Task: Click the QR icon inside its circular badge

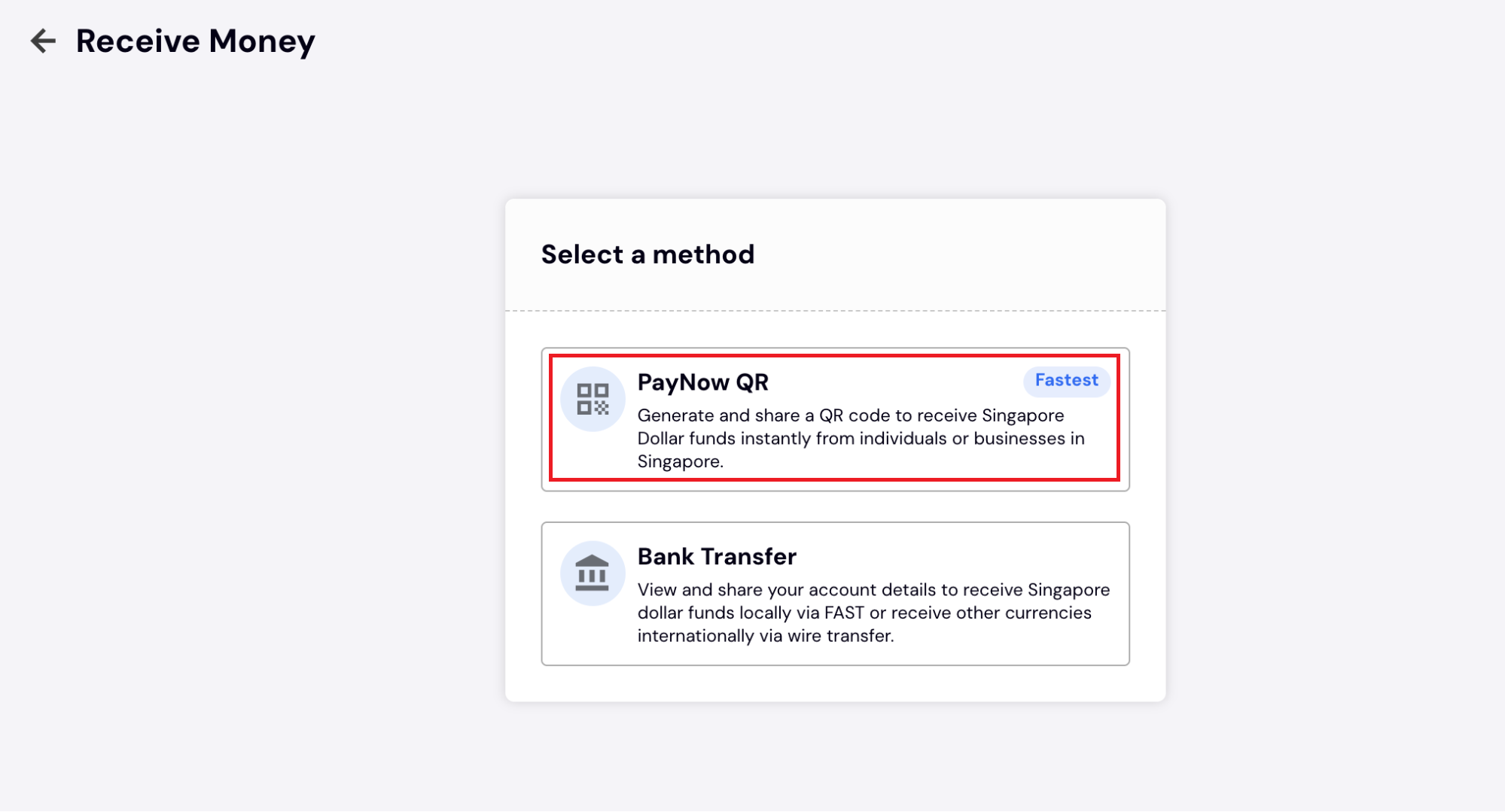Action: pos(593,398)
